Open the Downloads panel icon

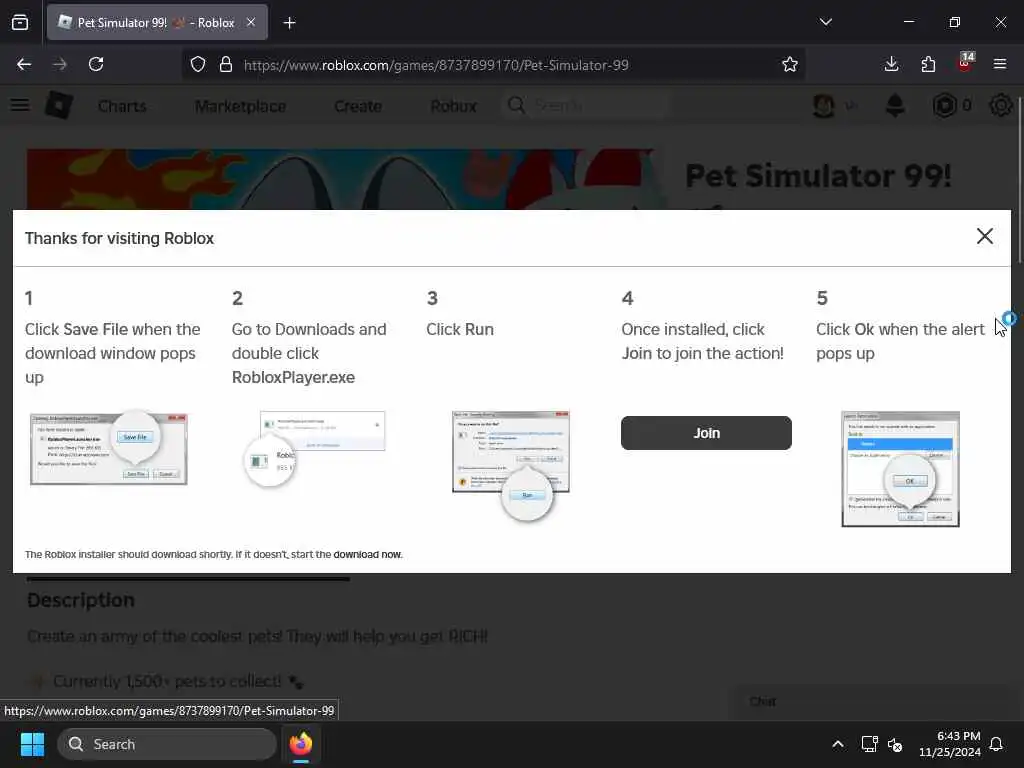point(891,65)
